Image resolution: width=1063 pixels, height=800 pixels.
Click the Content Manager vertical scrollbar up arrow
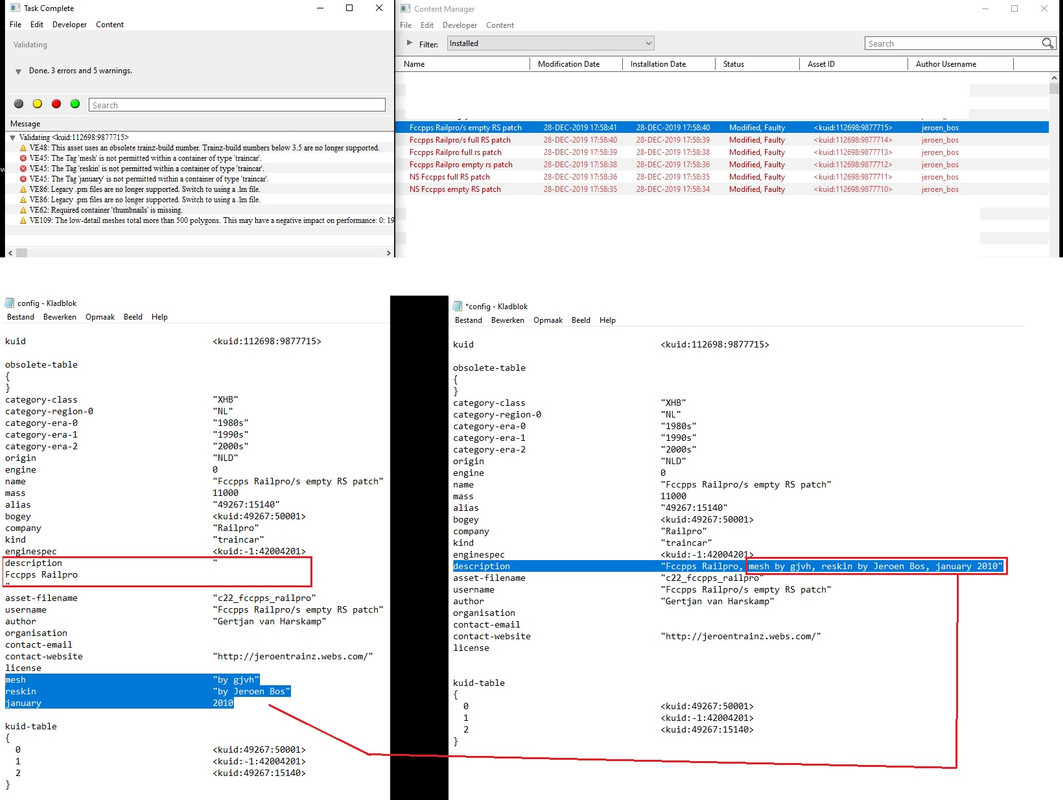[1054, 78]
